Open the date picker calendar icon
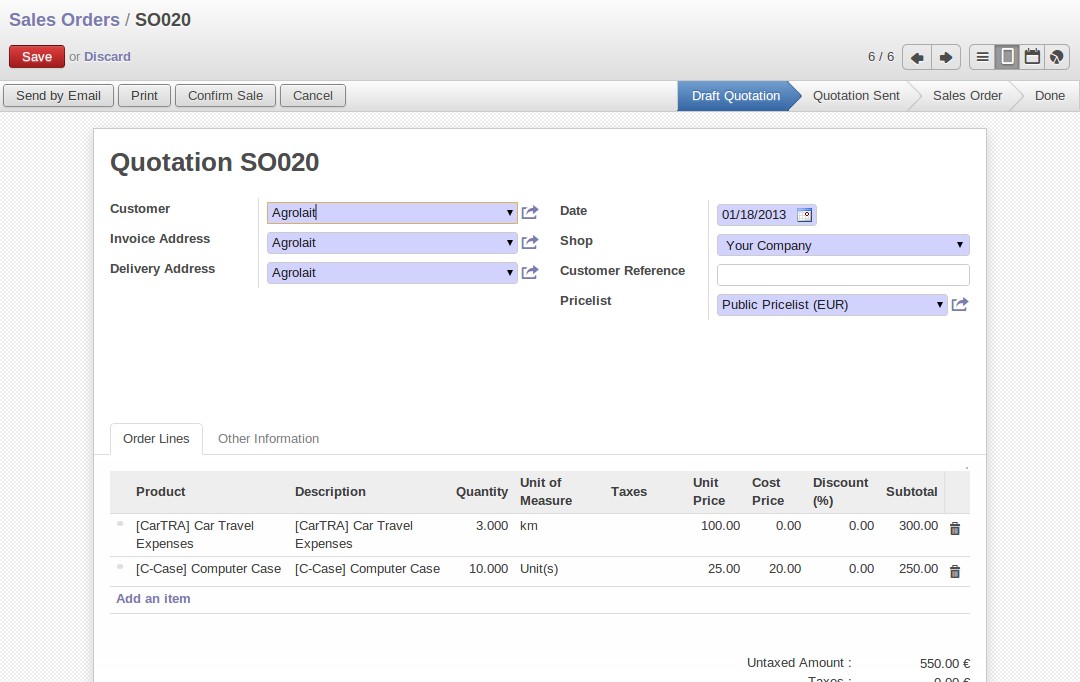Viewport: 1080px width, 682px height. point(804,215)
